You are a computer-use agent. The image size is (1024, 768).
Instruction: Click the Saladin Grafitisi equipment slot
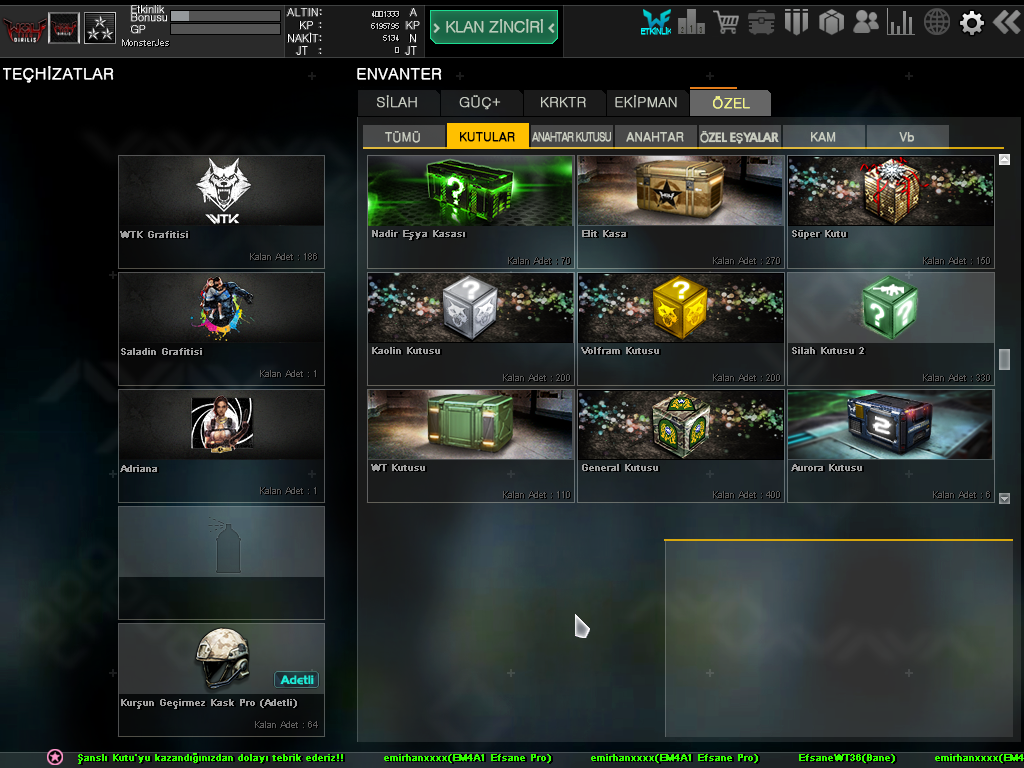click(221, 329)
